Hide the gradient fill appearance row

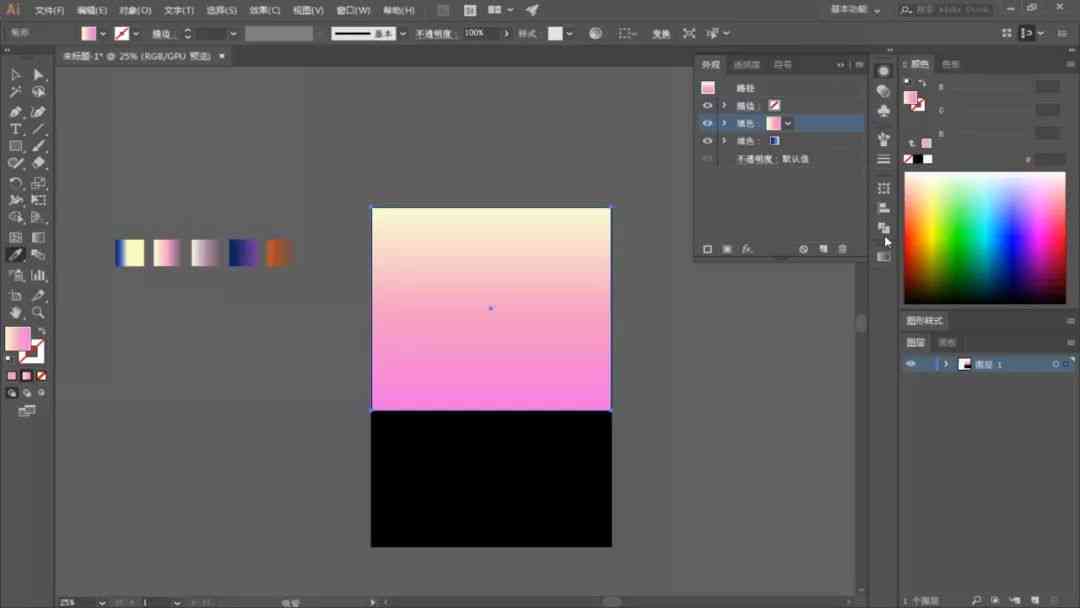(707, 123)
